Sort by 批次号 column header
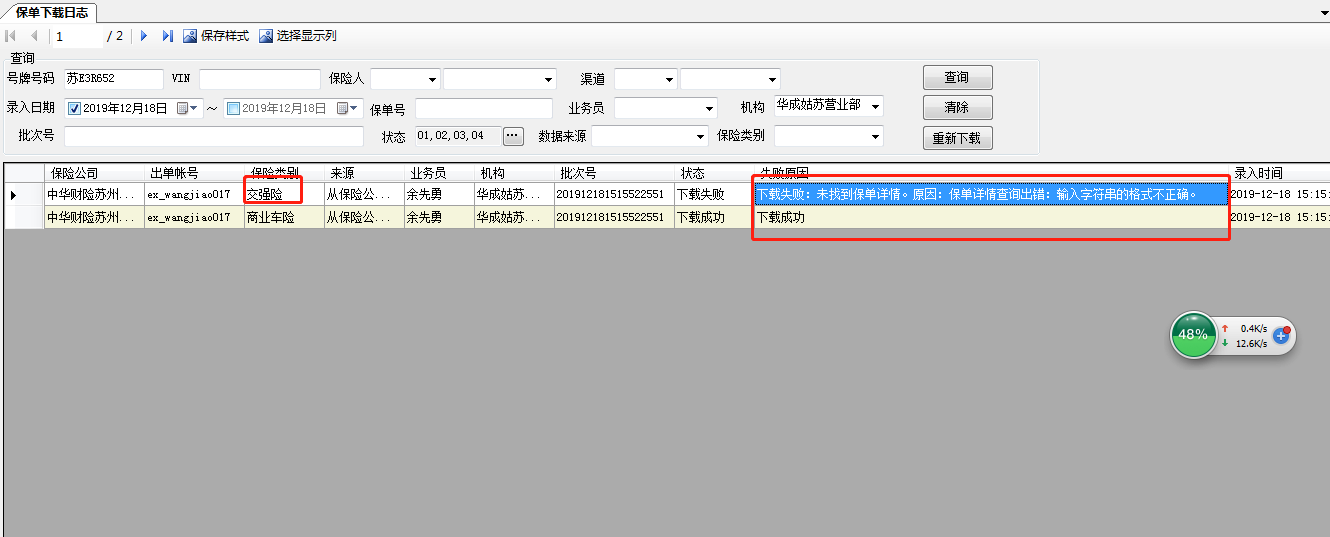This screenshot has width=1330, height=537. pyautogui.click(x=614, y=173)
